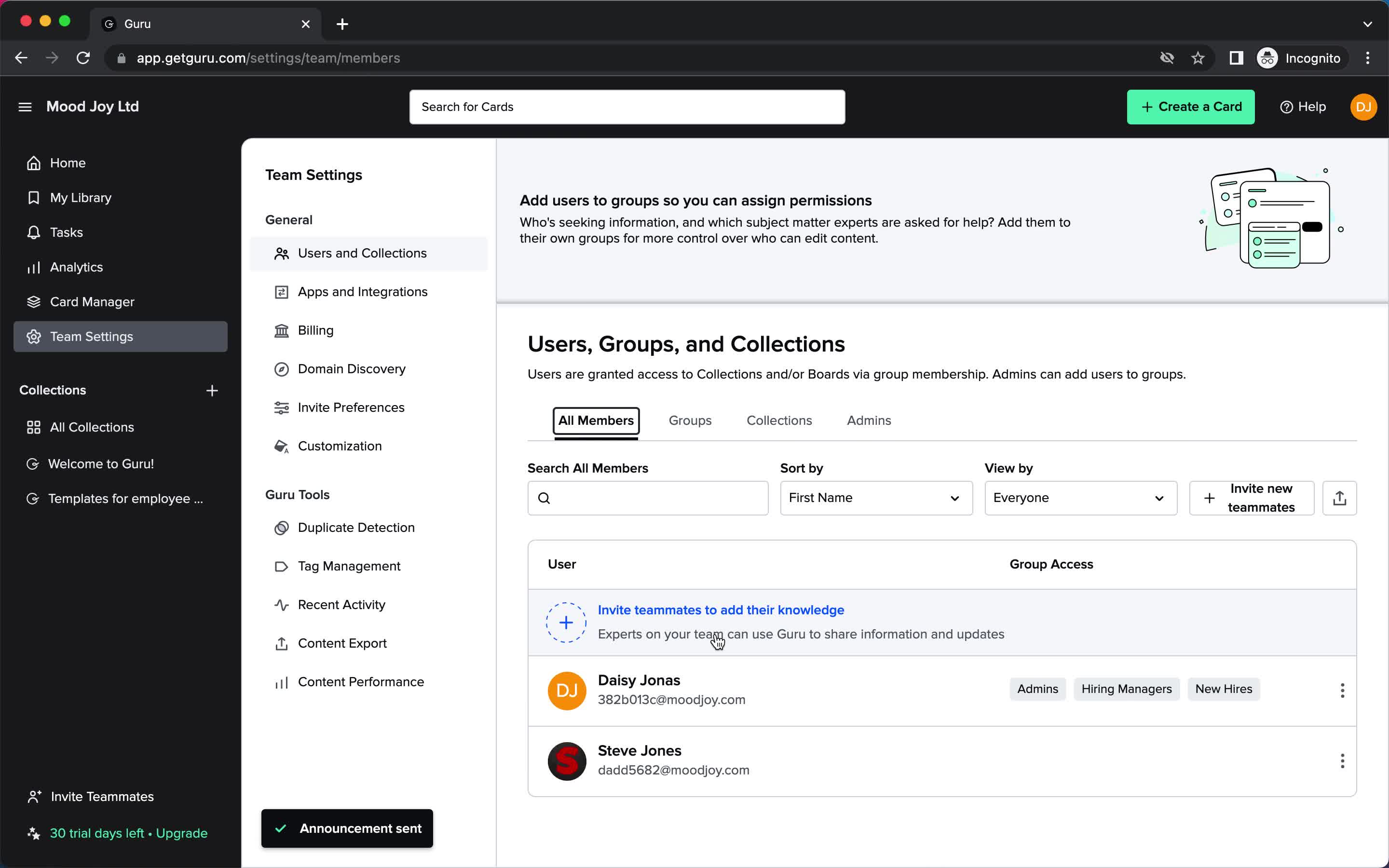Image resolution: width=1389 pixels, height=868 pixels.
Task: Switch to the All Members tab
Action: point(596,421)
